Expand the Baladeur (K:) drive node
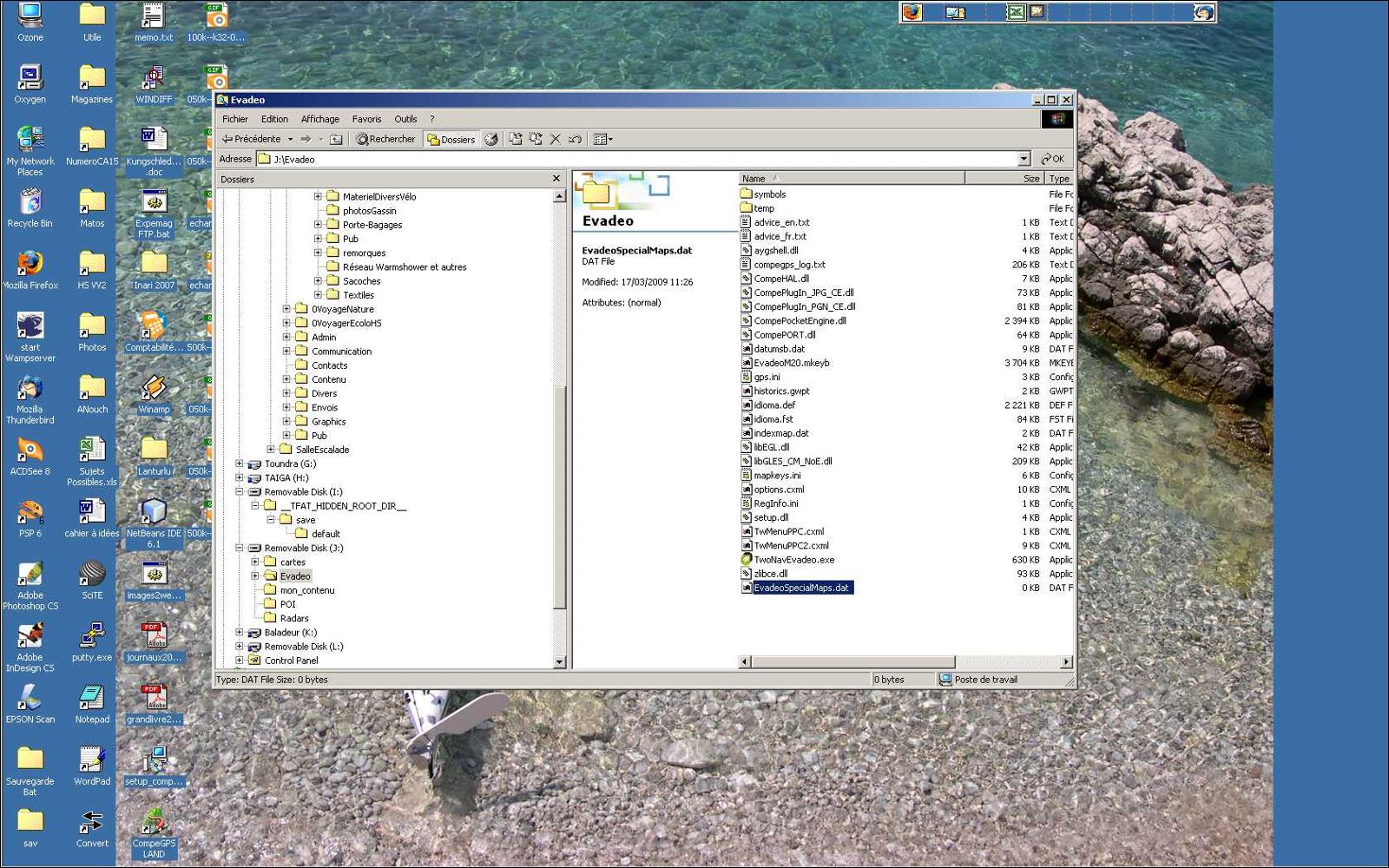The image size is (1389, 868). tap(240, 632)
